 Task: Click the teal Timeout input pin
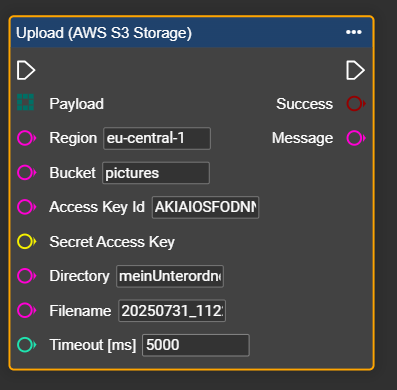pyautogui.click(x=27, y=345)
